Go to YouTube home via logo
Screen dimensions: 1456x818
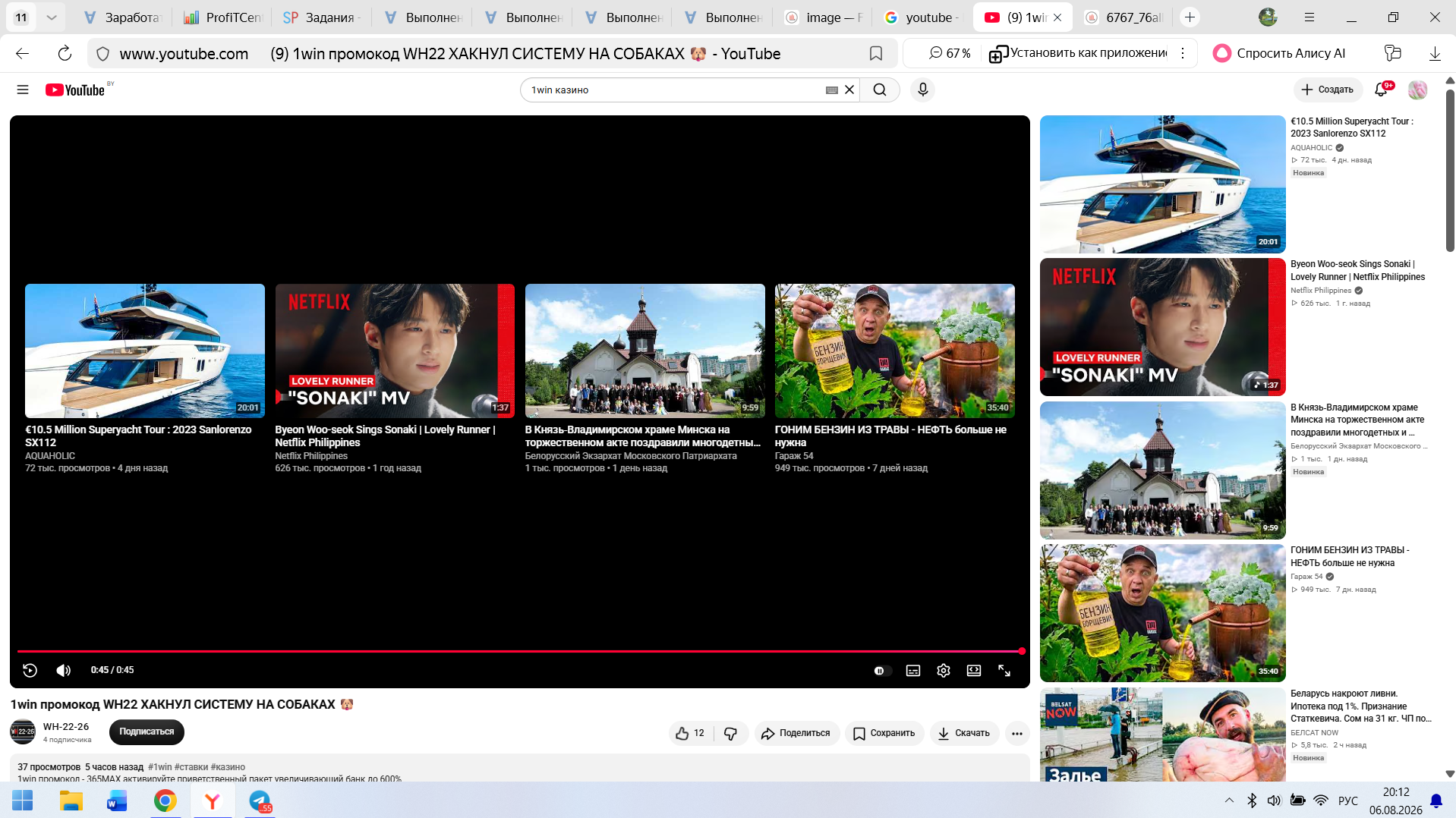(x=75, y=90)
